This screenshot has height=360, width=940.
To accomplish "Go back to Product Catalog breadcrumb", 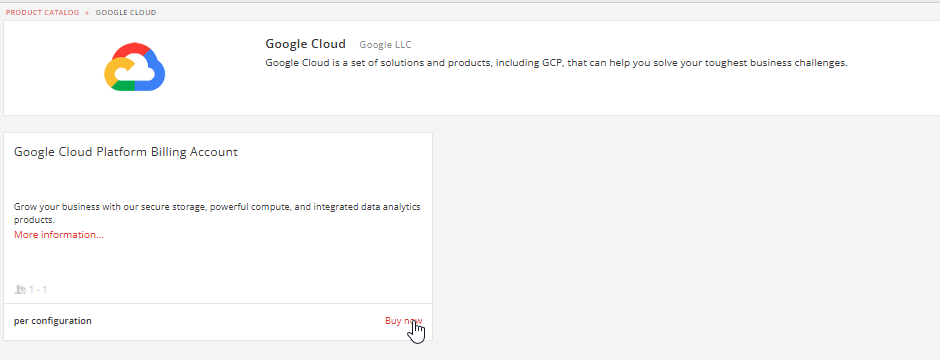I will 43,13.
